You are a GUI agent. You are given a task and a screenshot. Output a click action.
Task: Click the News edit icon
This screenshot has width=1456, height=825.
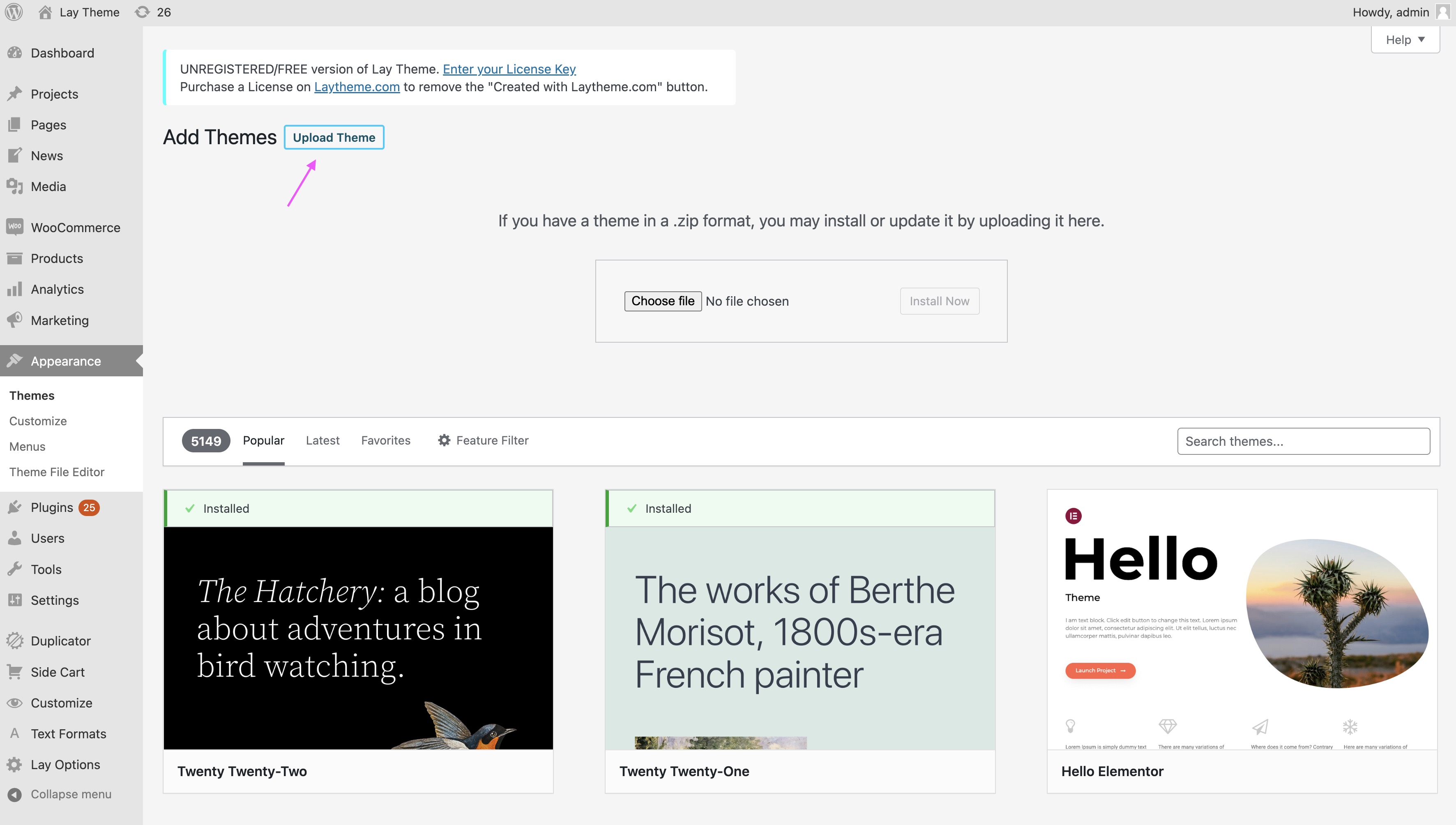[15, 155]
